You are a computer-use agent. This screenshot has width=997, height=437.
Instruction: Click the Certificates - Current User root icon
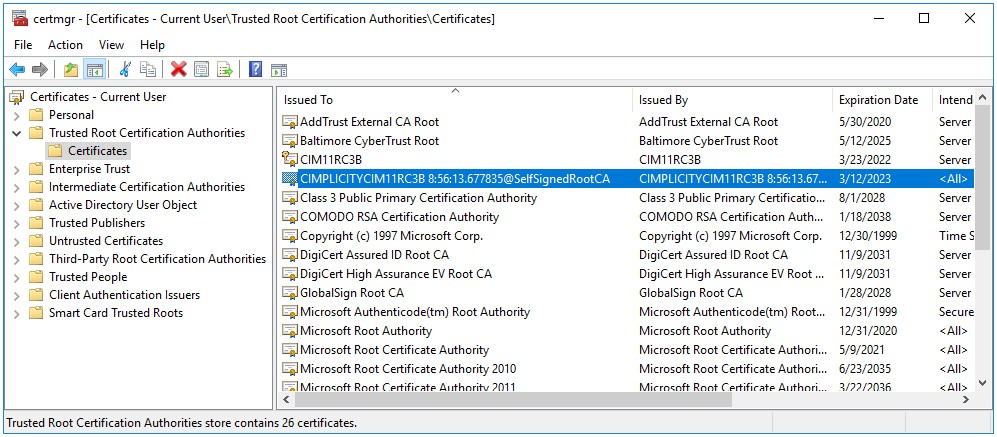[x=17, y=97]
